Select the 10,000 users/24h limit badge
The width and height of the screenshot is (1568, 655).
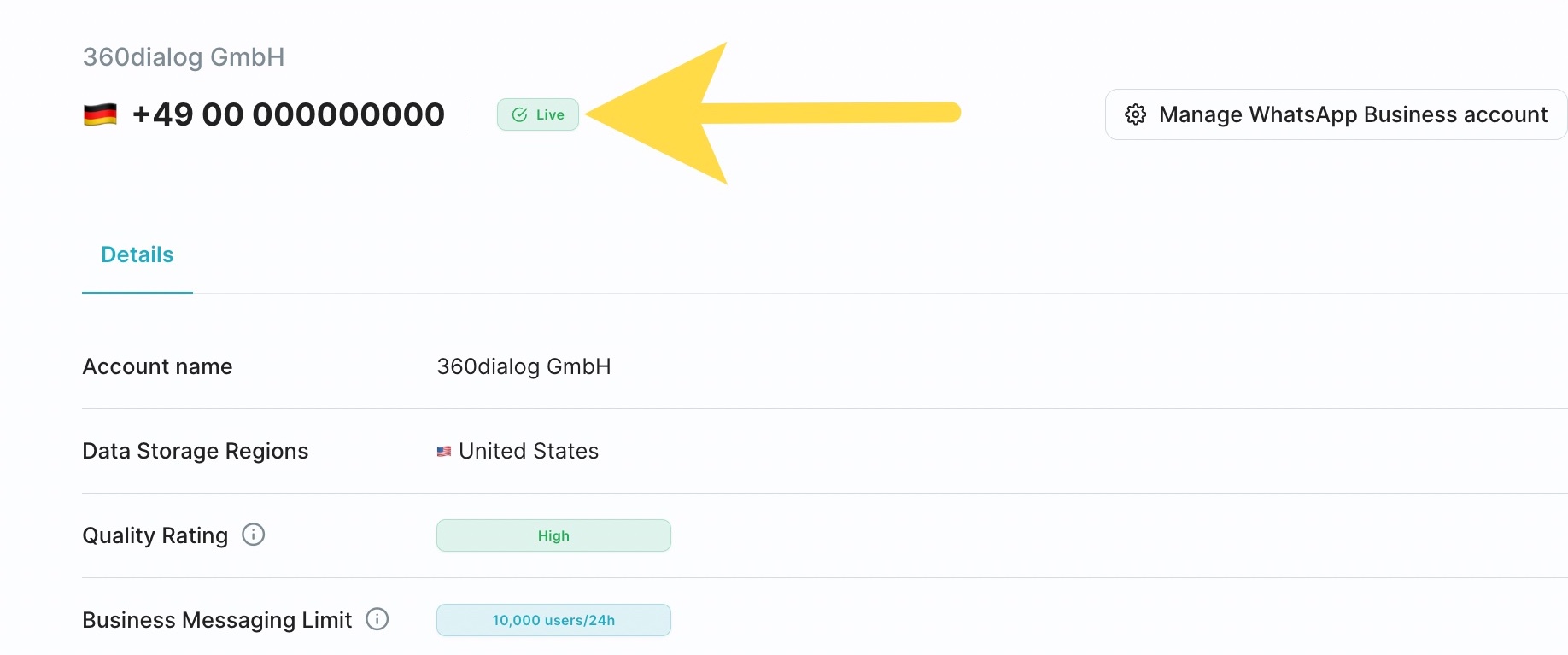553,620
